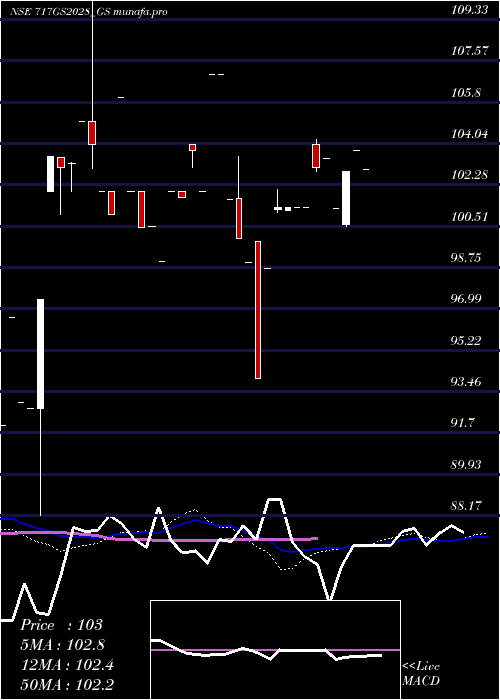The image size is (500, 700).
Task: Select the 105.8 price level label
Action: pyautogui.click(x=466, y=93)
